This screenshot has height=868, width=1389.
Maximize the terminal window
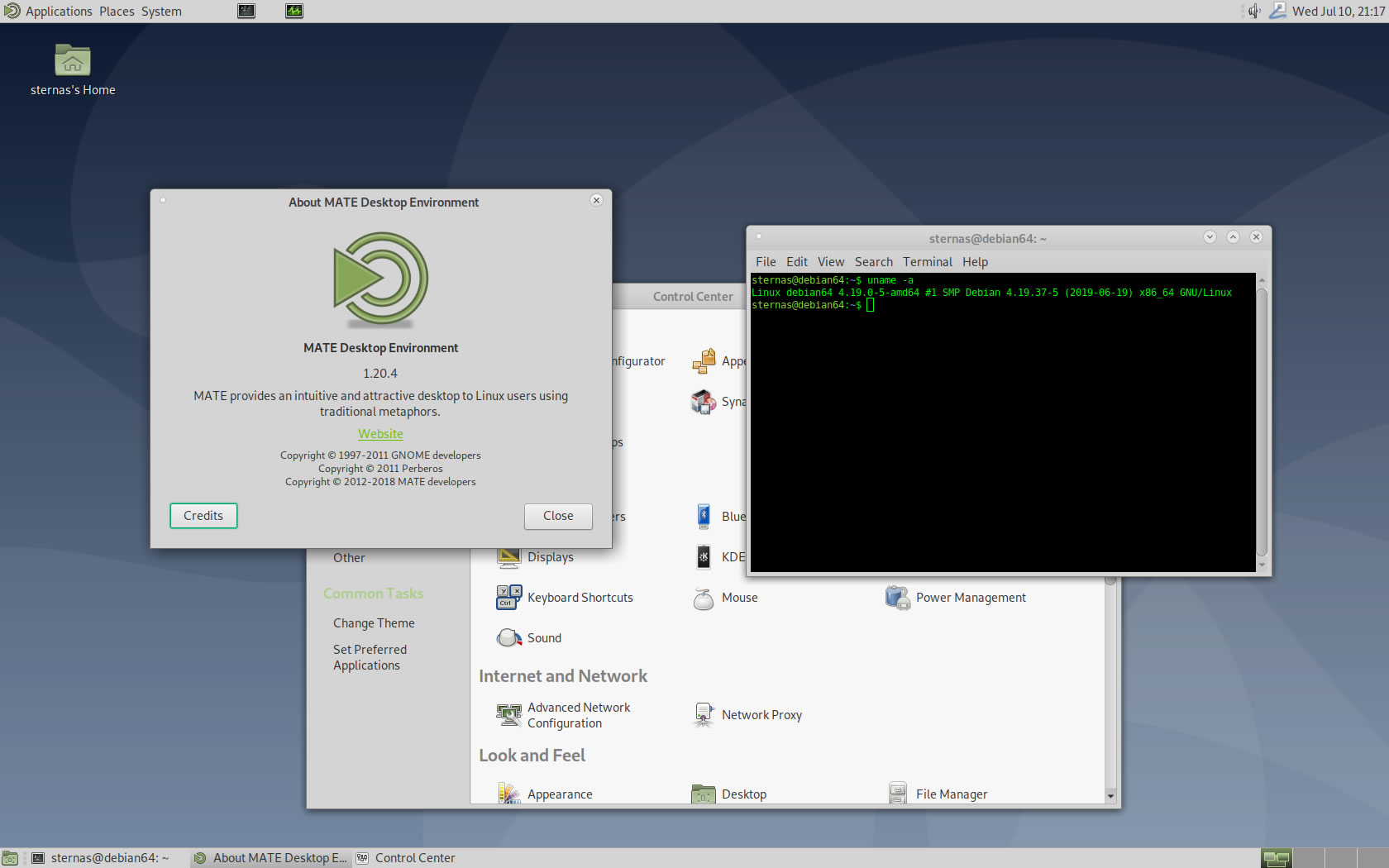pos(1233,237)
